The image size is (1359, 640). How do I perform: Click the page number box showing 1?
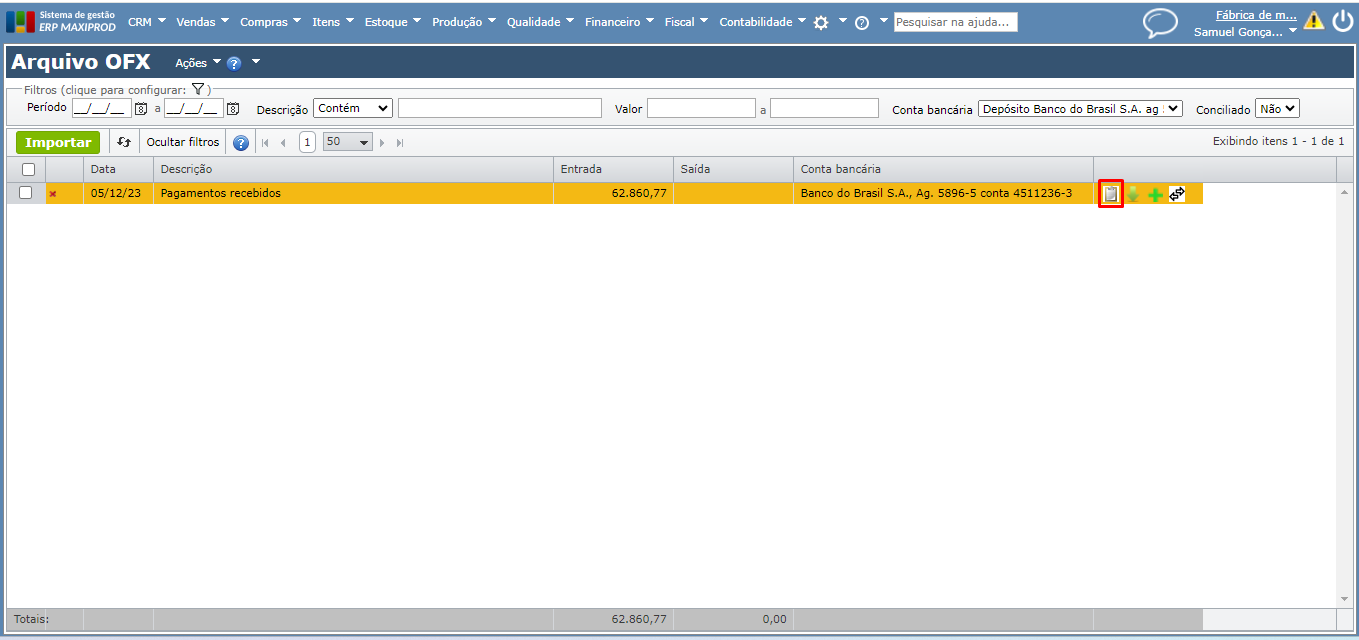[307, 142]
